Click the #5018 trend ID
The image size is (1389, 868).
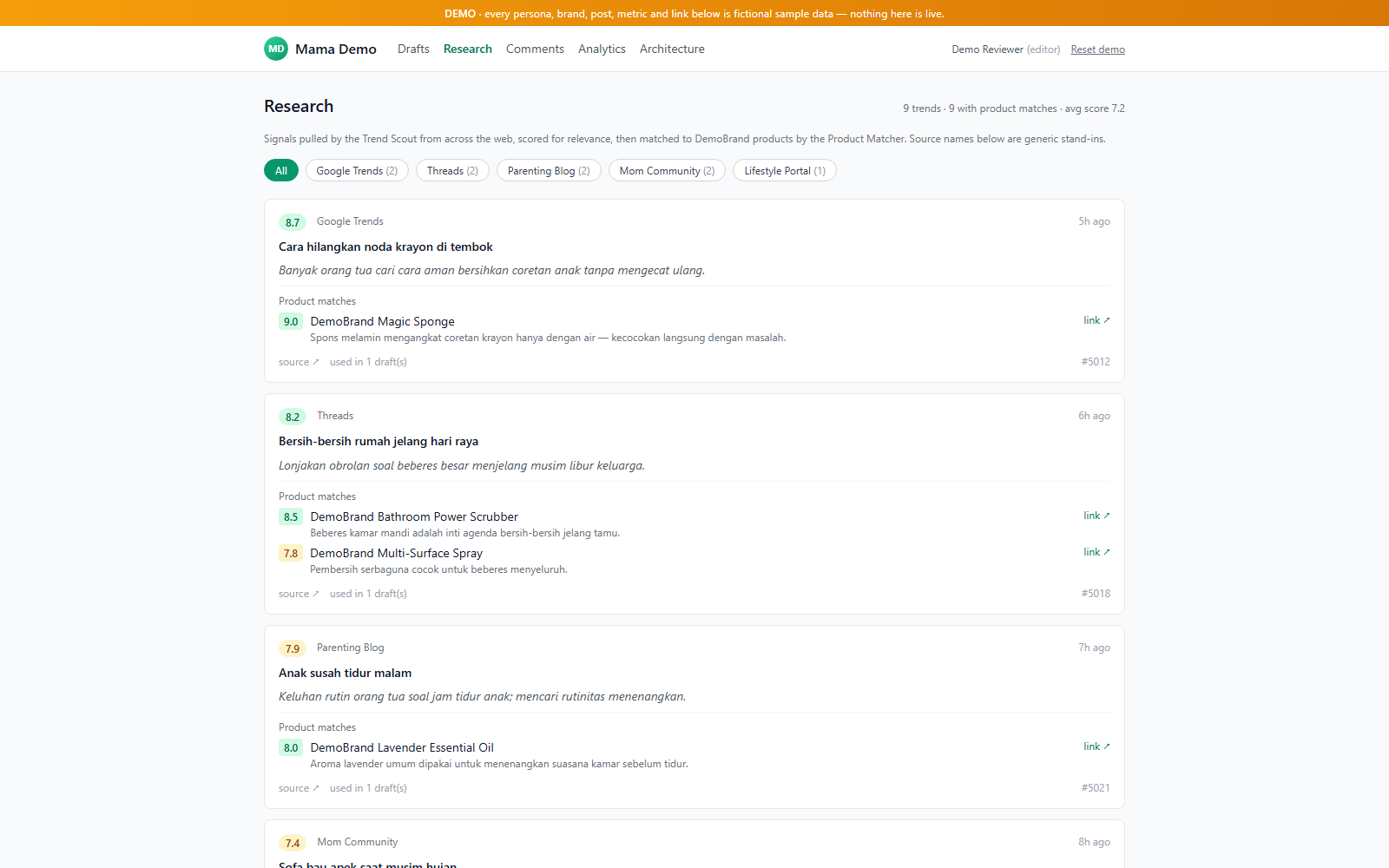[x=1096, y=594]
